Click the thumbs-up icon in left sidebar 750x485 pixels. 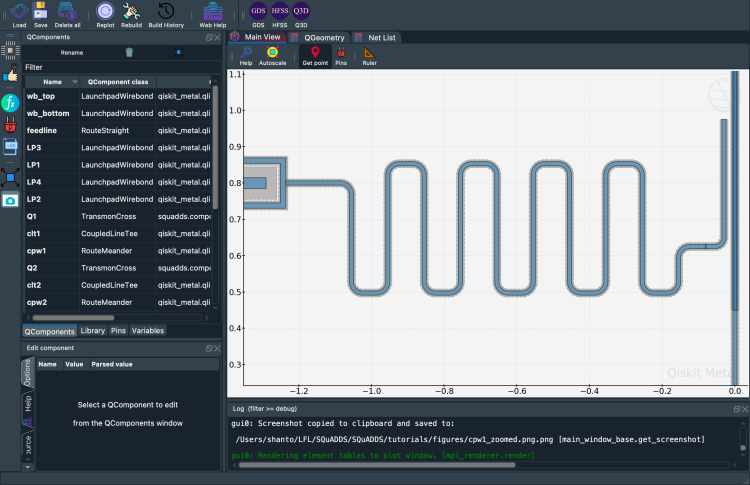(11, 74)
